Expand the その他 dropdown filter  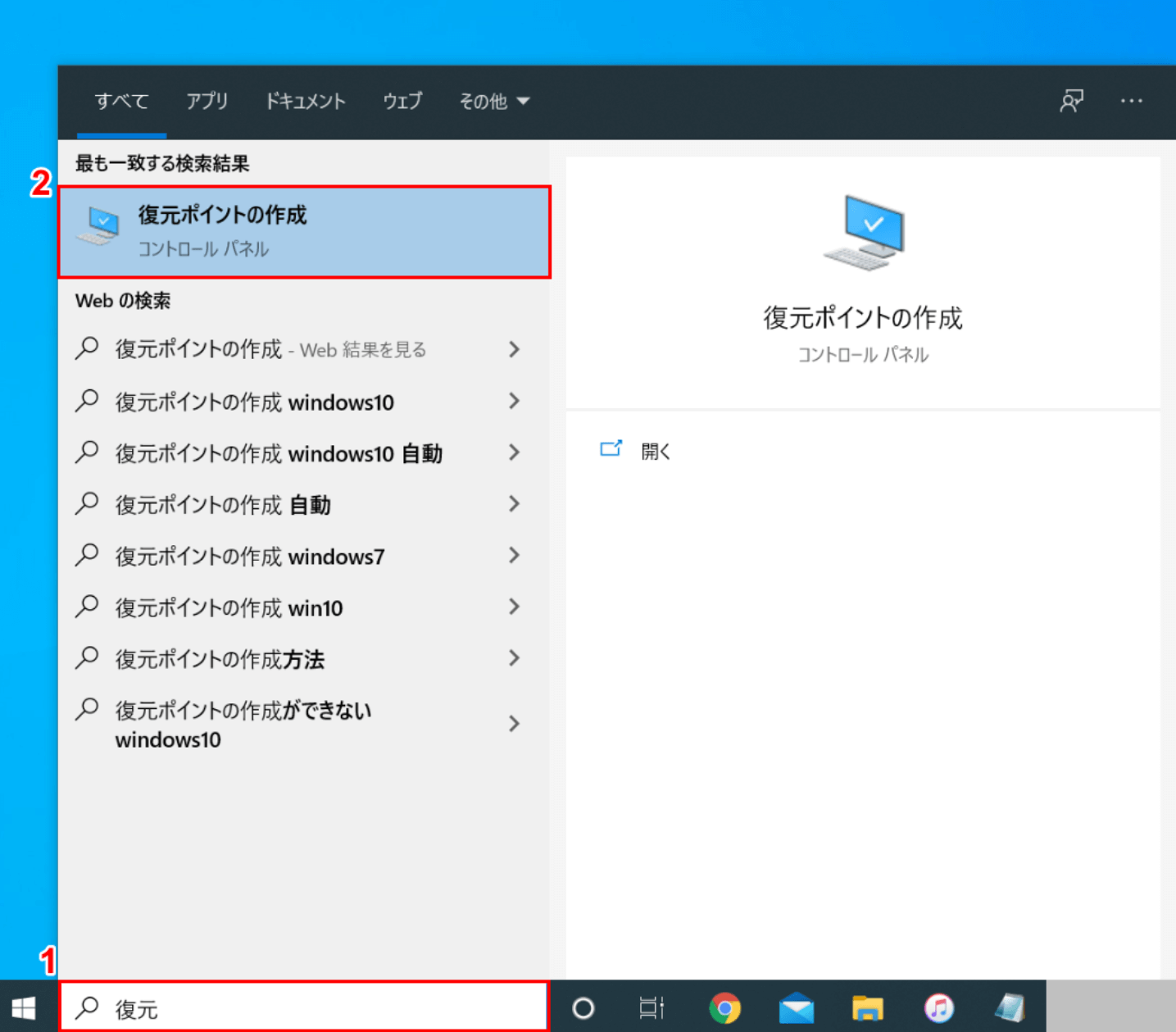(494, 101)
